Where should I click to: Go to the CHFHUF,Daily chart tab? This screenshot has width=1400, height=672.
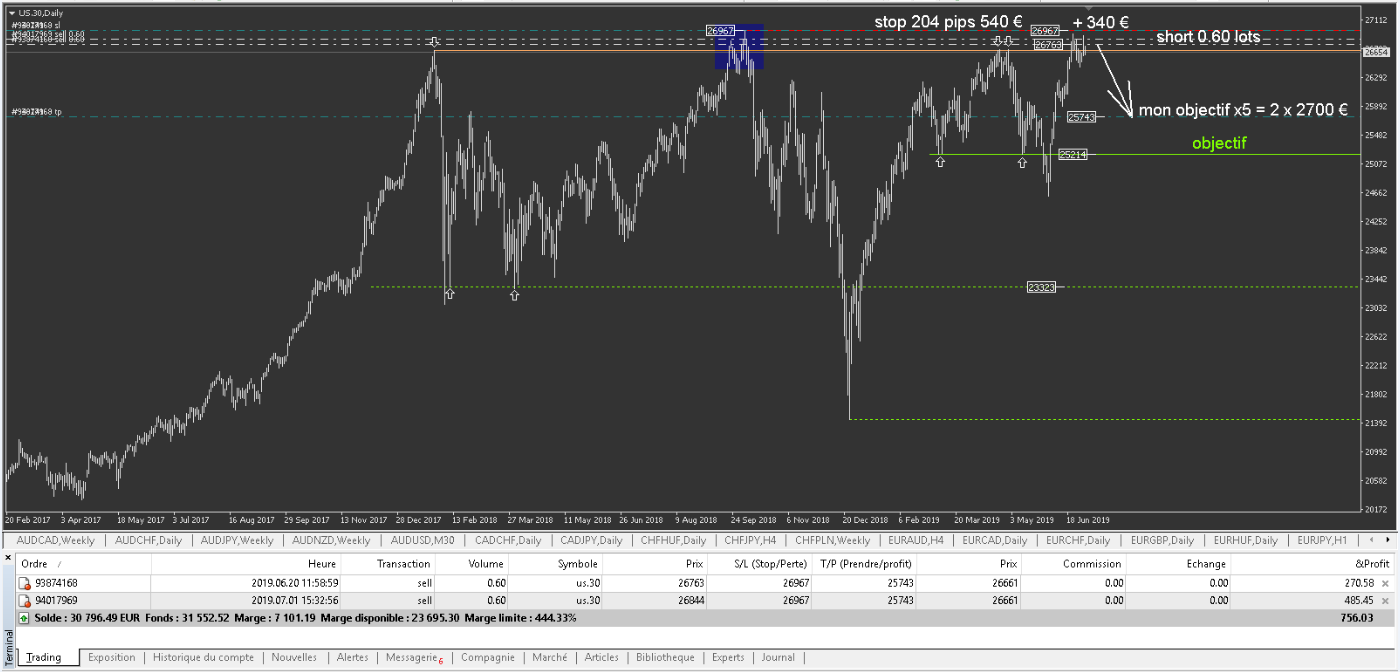click(x=673, y=541)
